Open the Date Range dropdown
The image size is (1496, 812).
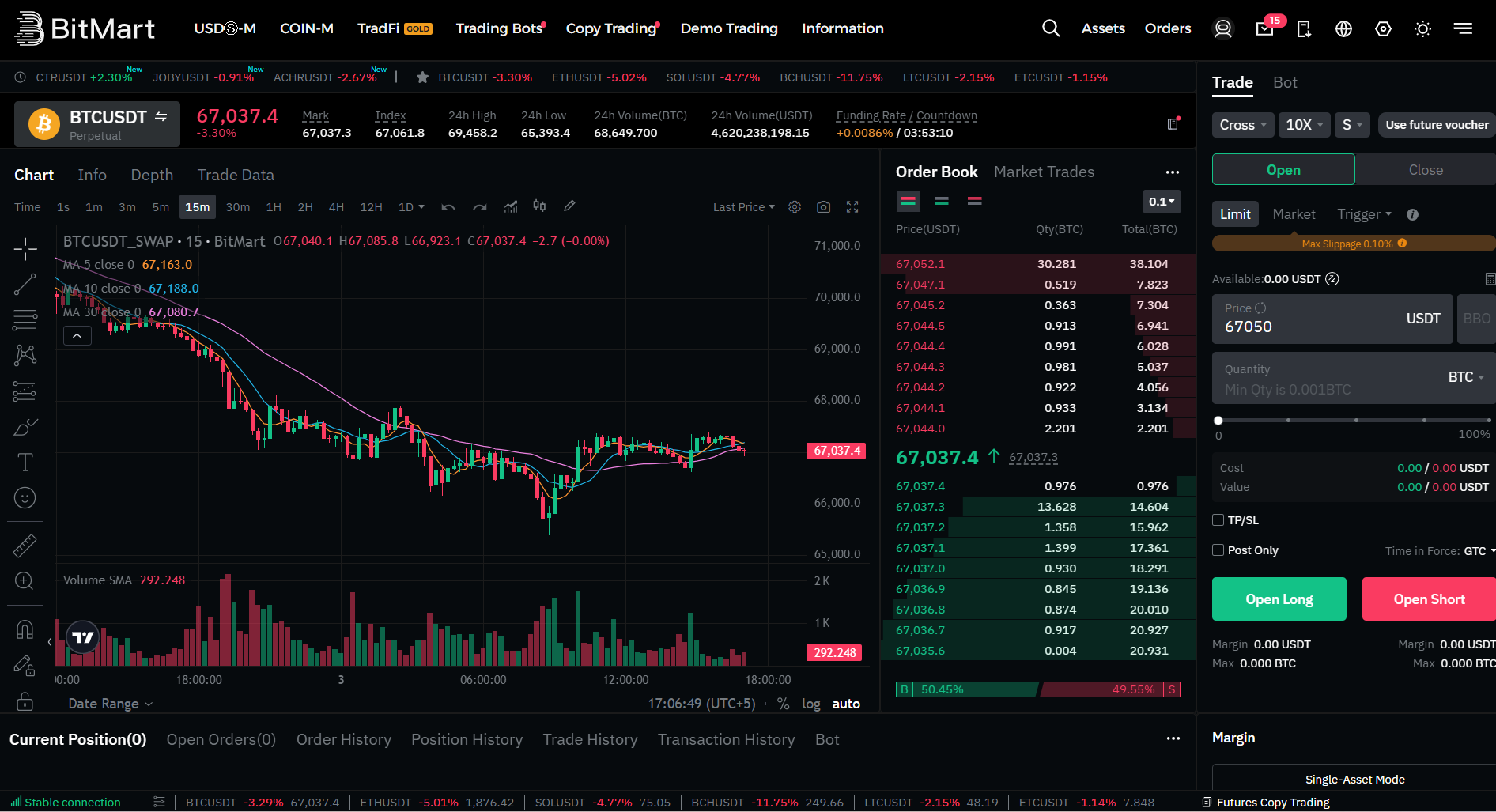[110, 704]
